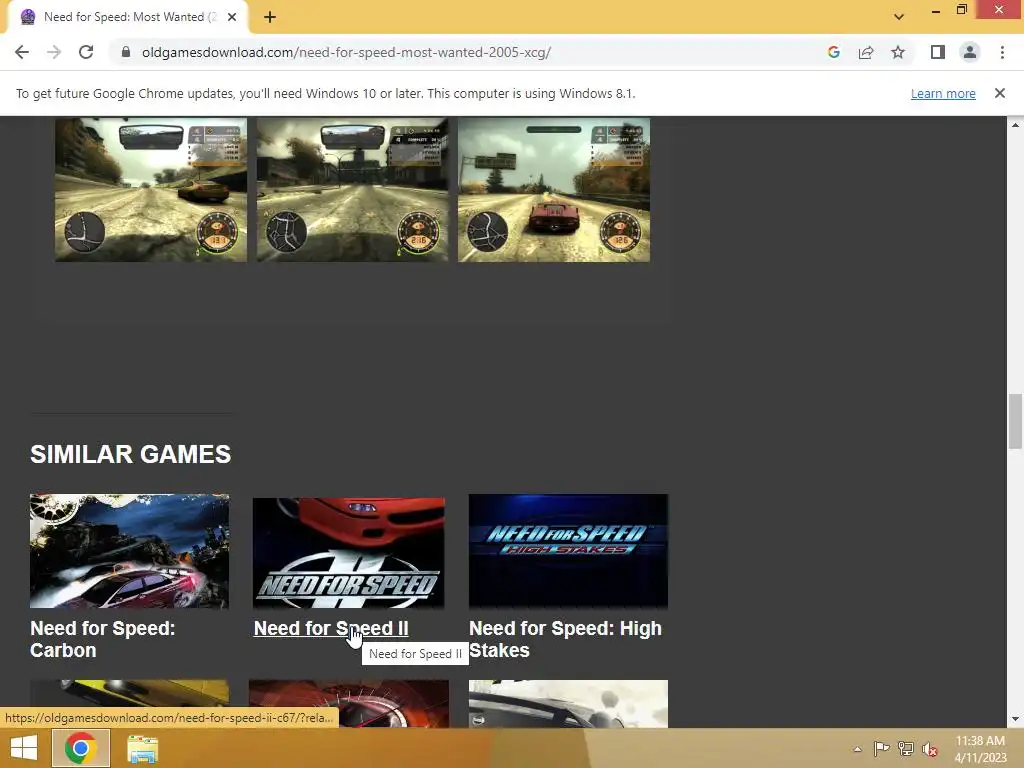Open second Most Wanted gameplay screenshot
The image size is (1024, 768).
coord(353,190)
